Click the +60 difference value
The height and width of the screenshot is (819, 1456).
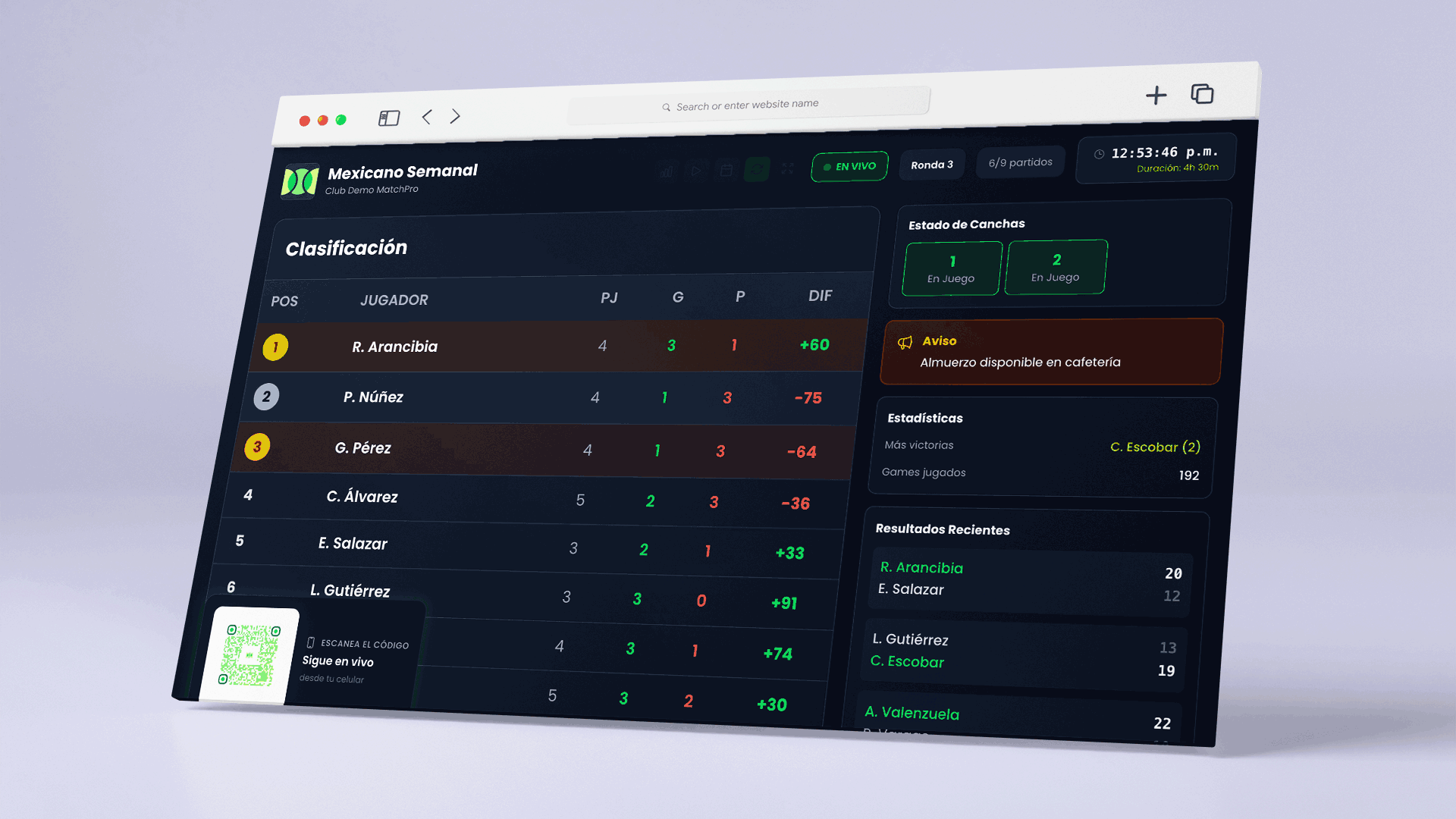click(x=814, y=345)
